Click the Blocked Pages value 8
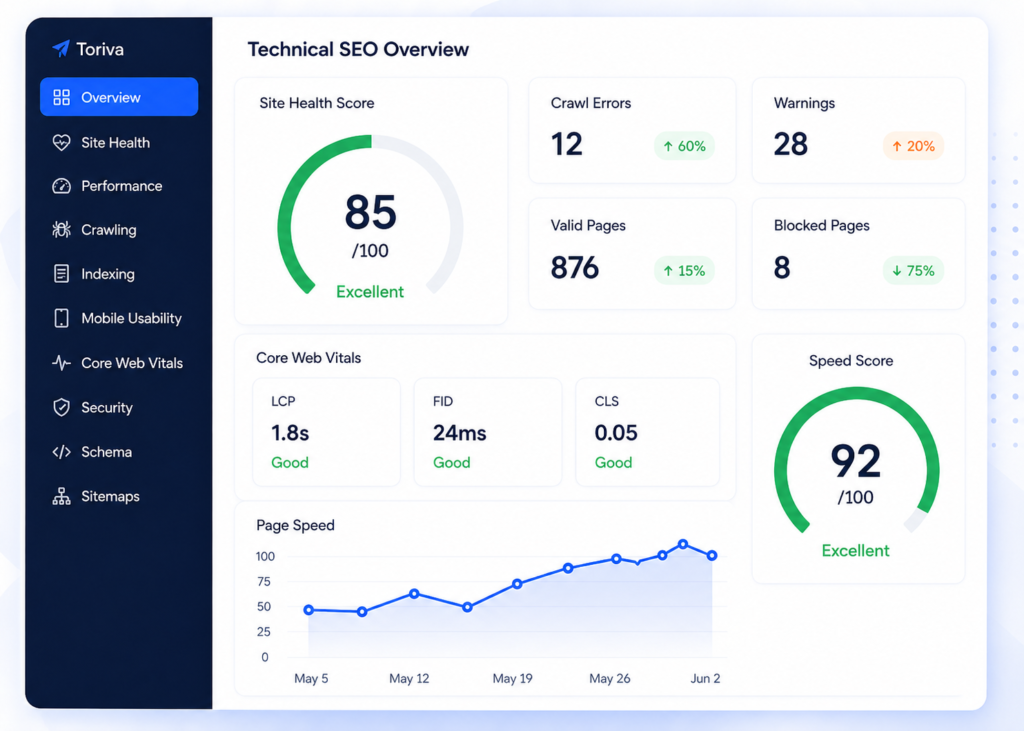The image size is (1024, 731). coord(782,268)
